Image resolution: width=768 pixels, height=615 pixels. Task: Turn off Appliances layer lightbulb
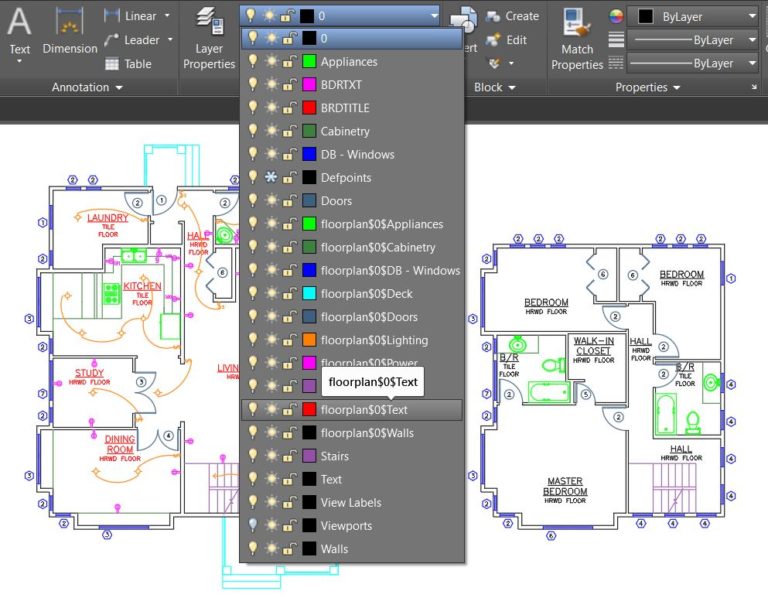pos(253,62)
